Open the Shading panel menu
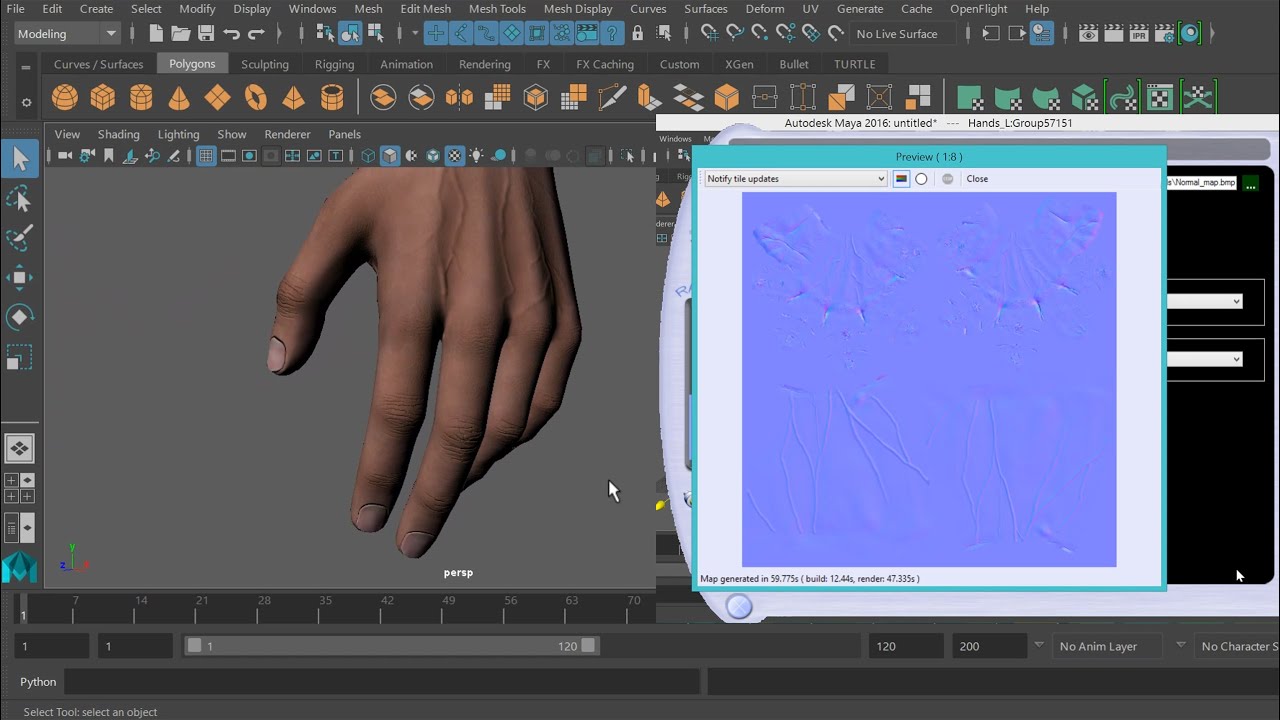The image size is (1280, 720). (118, 134)
